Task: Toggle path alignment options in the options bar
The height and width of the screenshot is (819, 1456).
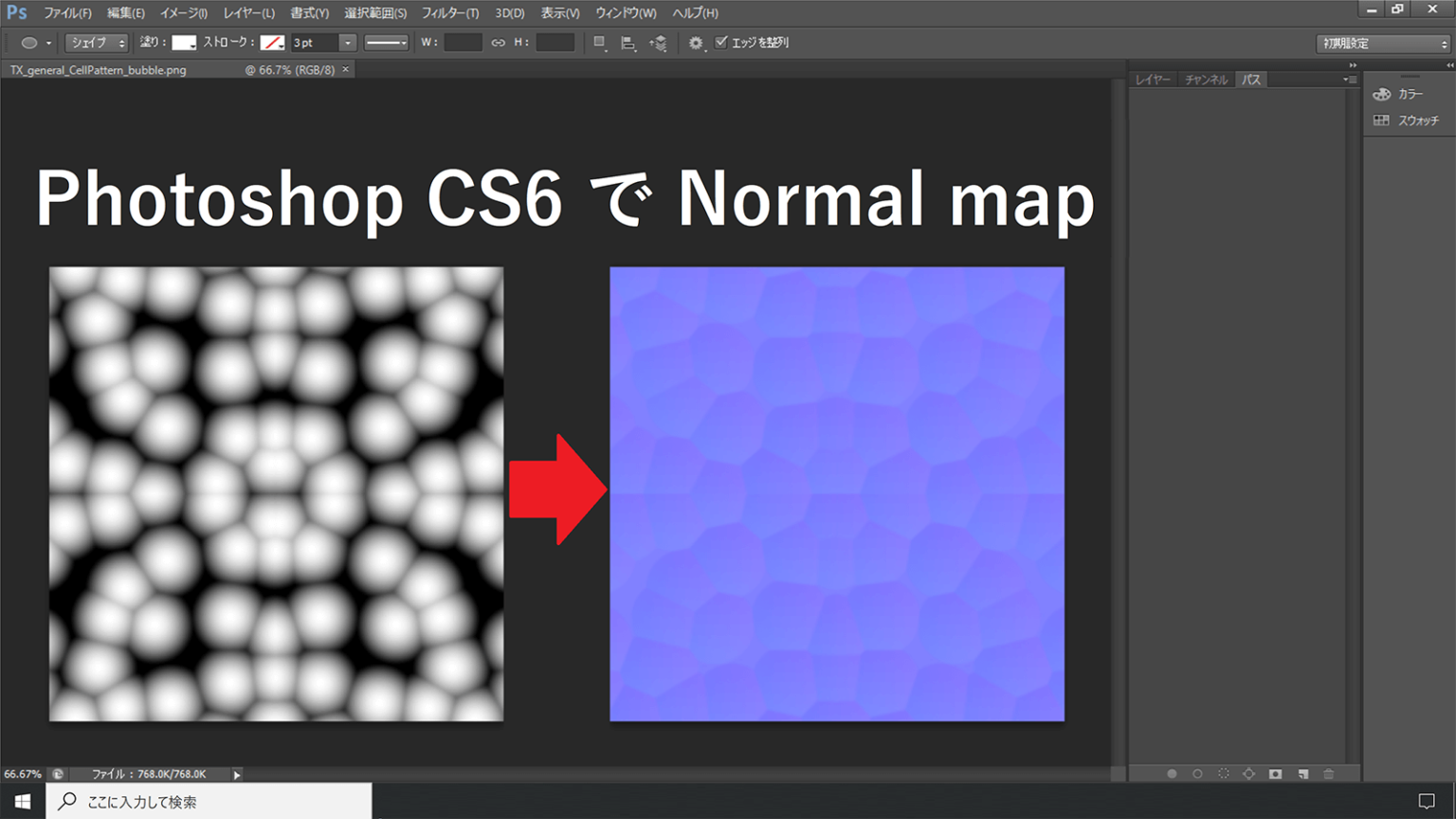Action: point(627,43)
